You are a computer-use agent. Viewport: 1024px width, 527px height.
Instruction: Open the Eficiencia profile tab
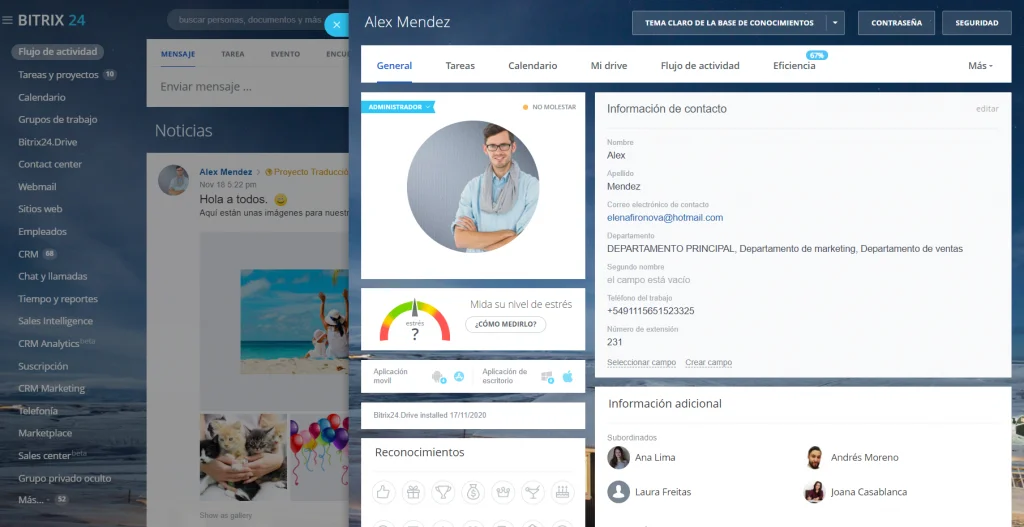point(794,65)
